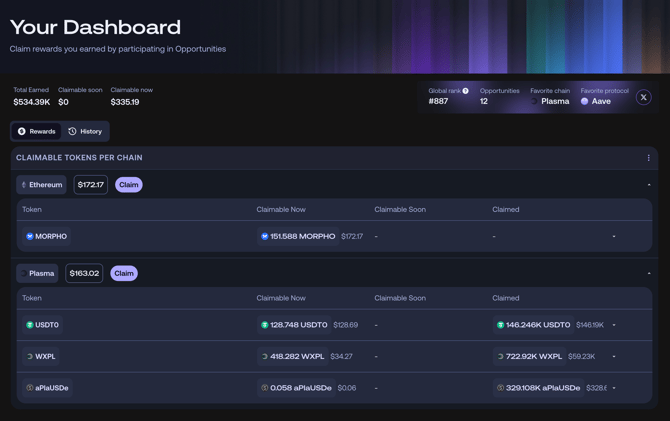Click the X share icon button
This screenshot has width=670, height=421.
643,97
